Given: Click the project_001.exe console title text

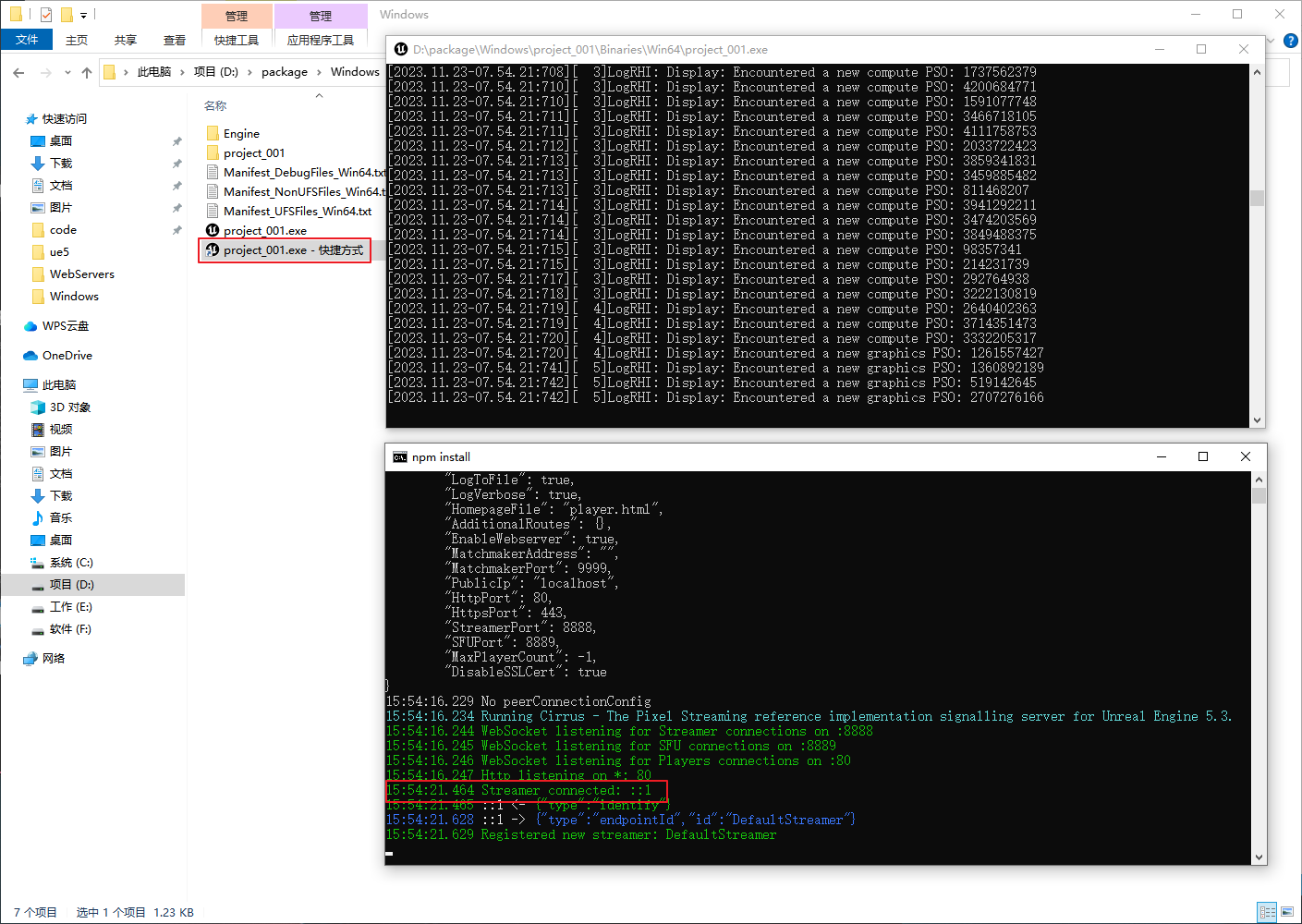Looking at the screenshot, I should point(590,50).
